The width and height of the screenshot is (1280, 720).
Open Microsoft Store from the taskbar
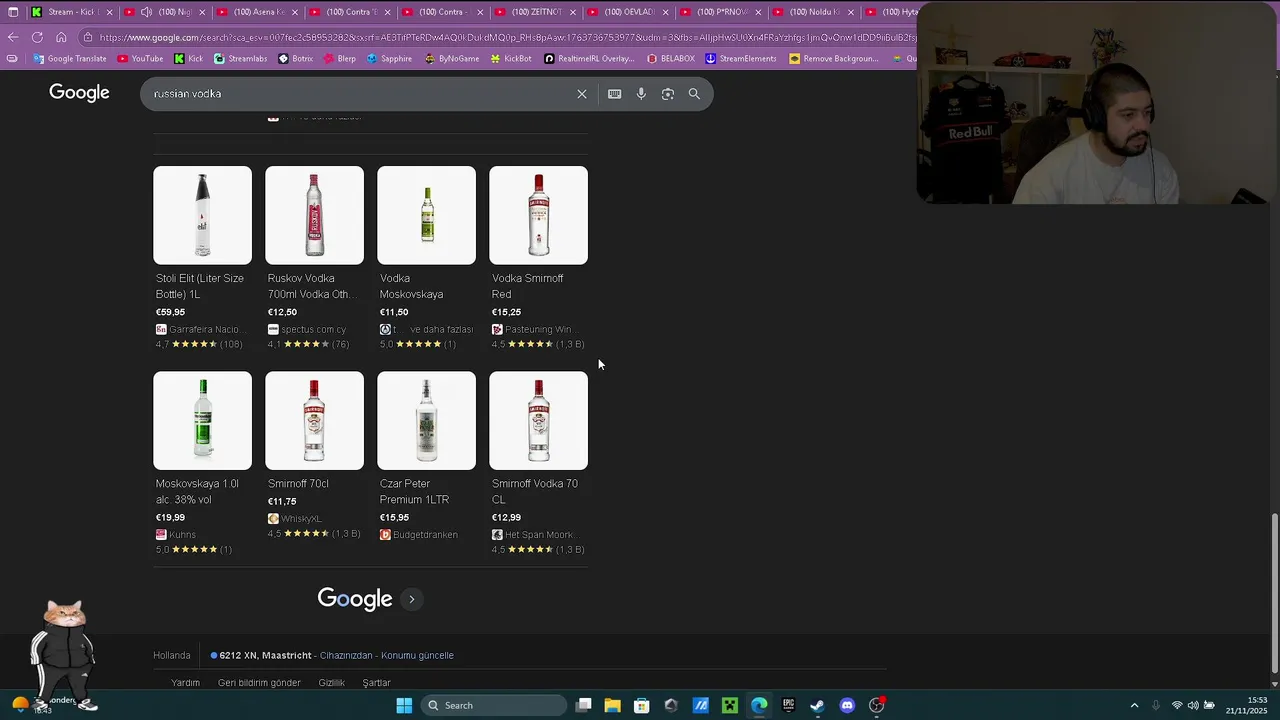point(642,705)
